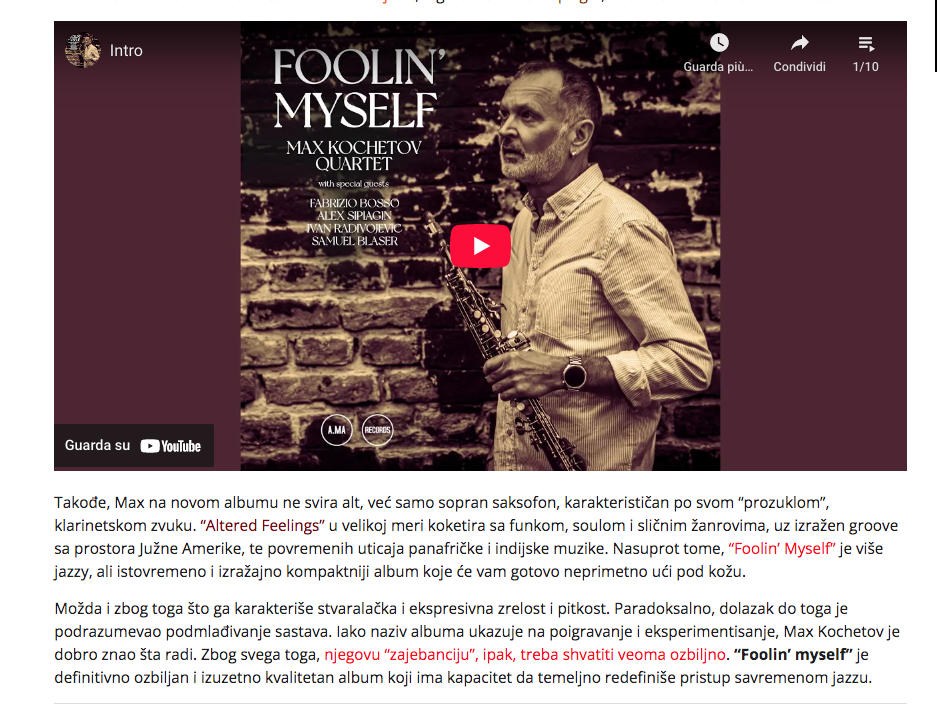
Task: Click the A.MA circular logo on cover
Action: [336, 430]
